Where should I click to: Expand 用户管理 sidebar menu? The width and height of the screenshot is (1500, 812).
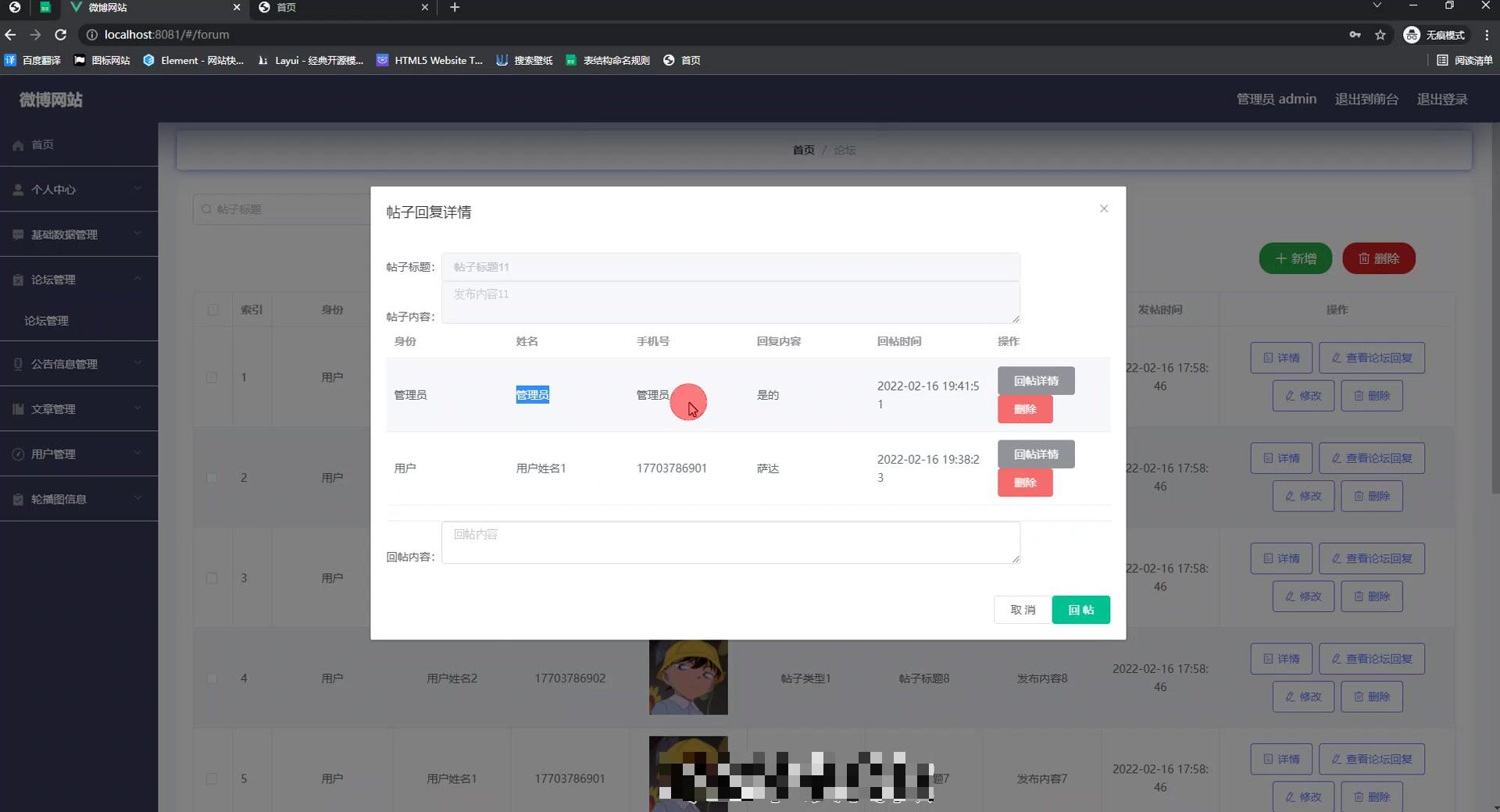(79, 454)
